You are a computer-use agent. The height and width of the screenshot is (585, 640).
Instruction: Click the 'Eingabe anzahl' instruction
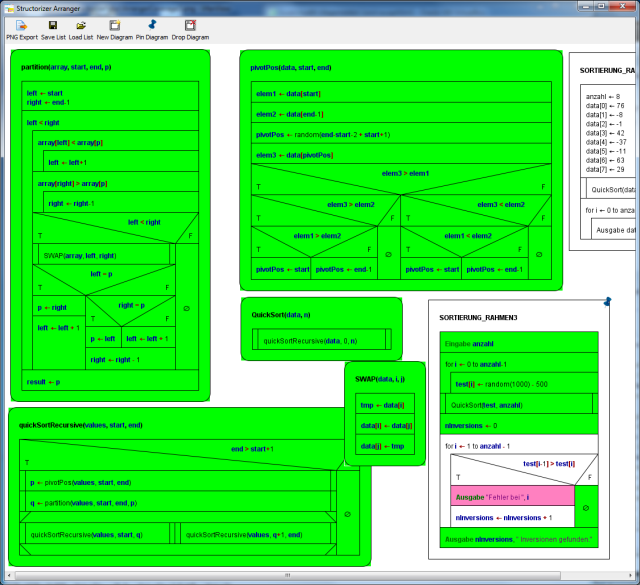click(x=519, y=343)
